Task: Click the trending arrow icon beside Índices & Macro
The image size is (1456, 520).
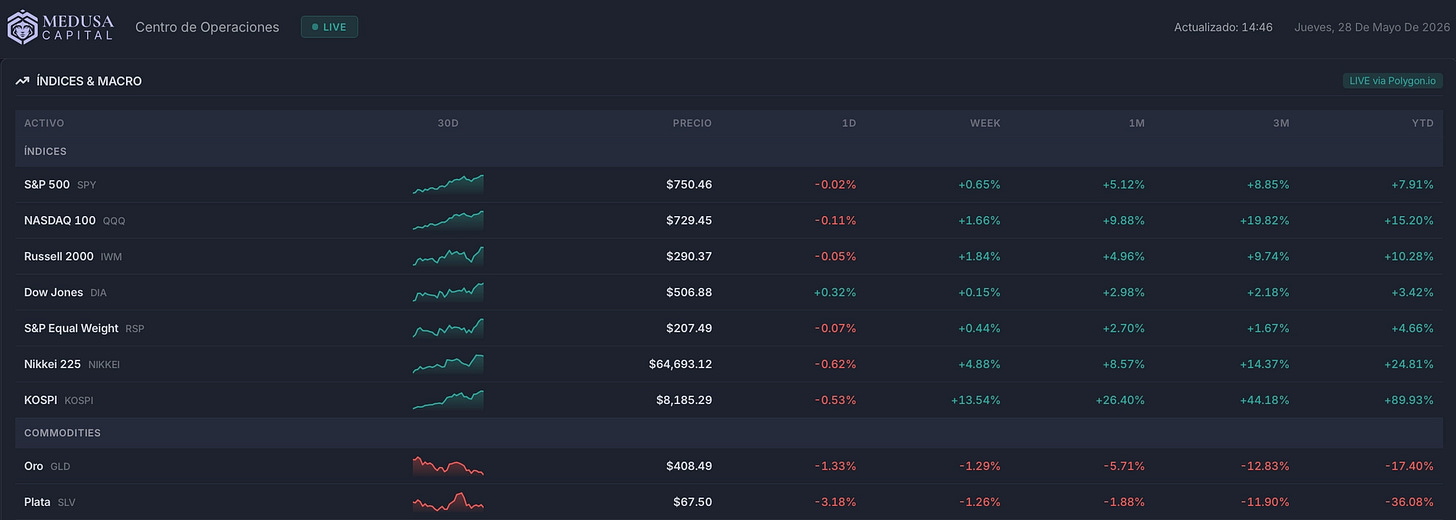Action: pos(22,81)
